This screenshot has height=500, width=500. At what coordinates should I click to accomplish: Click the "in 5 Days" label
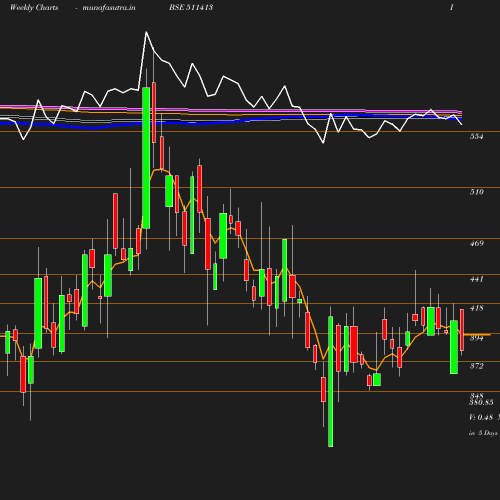click(x=483, y=433)
